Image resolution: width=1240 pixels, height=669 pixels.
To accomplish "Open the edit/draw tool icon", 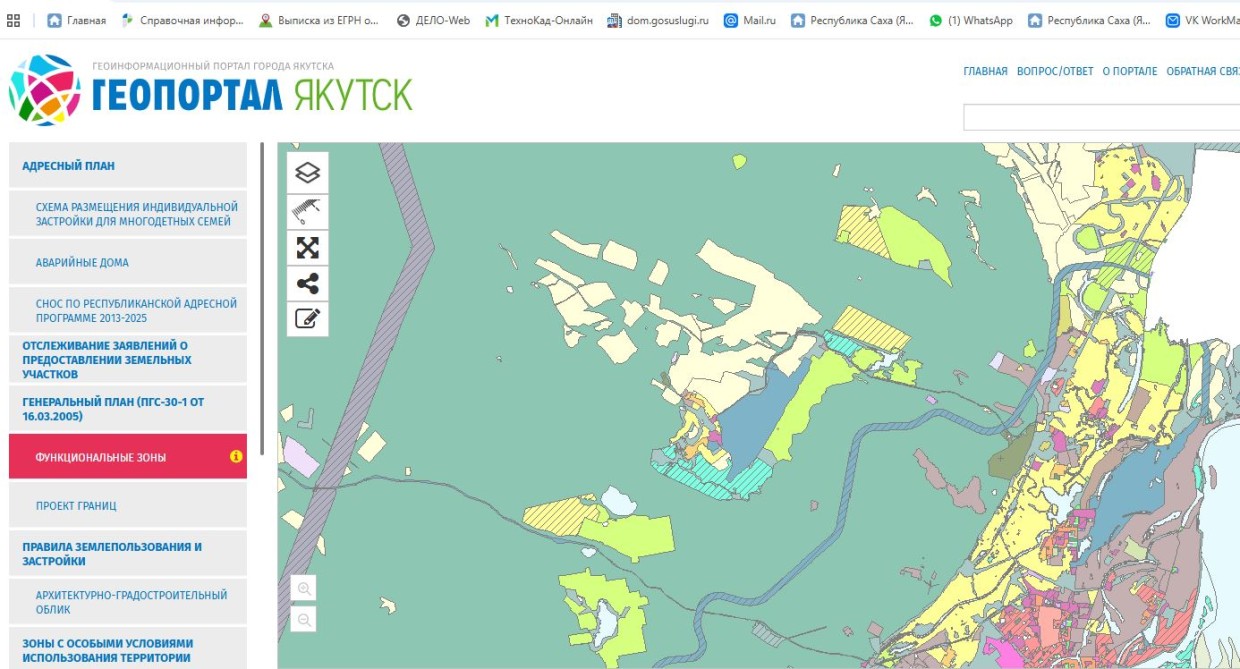I will pos(308,319).
